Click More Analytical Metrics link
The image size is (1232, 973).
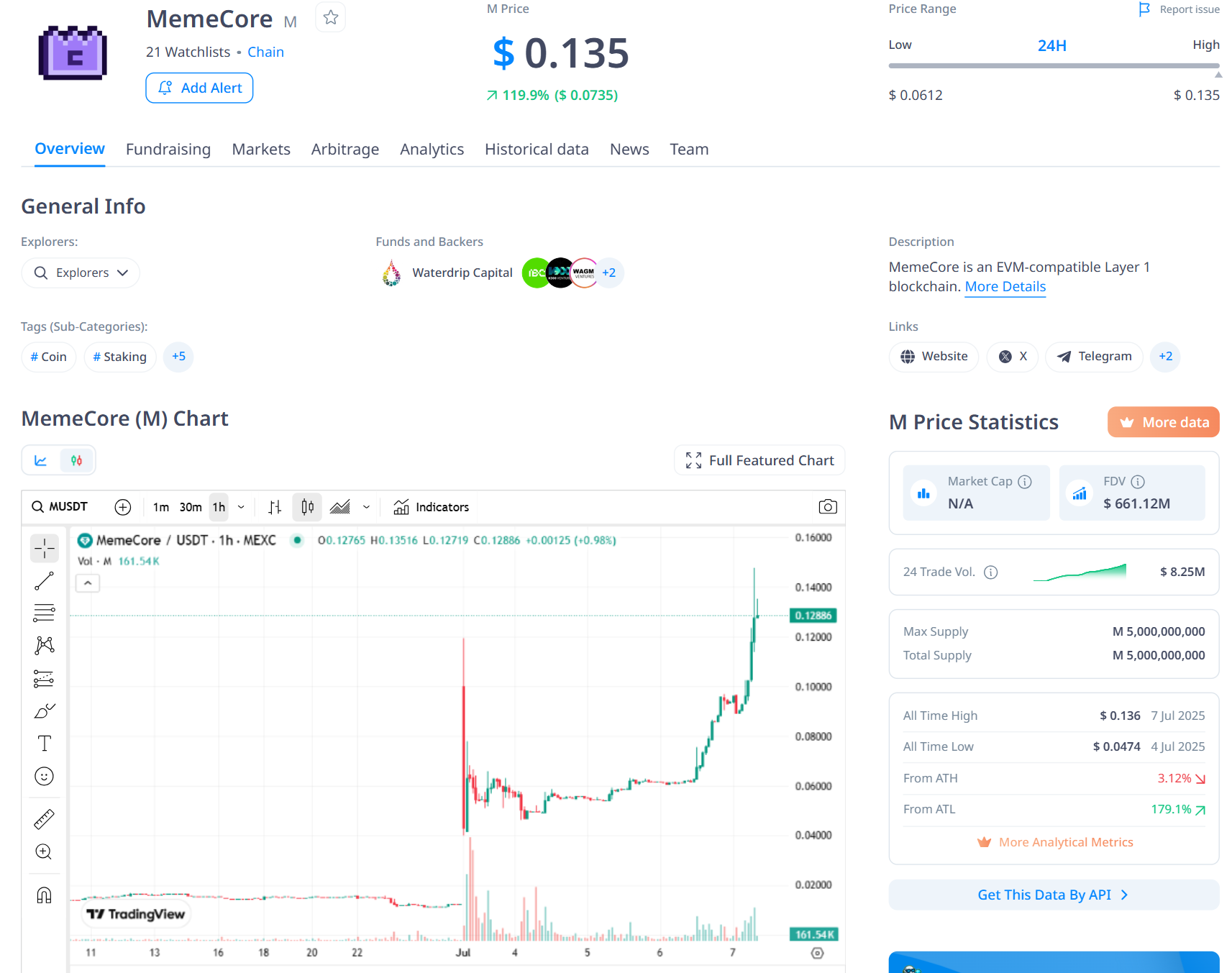pos(1054,842)
